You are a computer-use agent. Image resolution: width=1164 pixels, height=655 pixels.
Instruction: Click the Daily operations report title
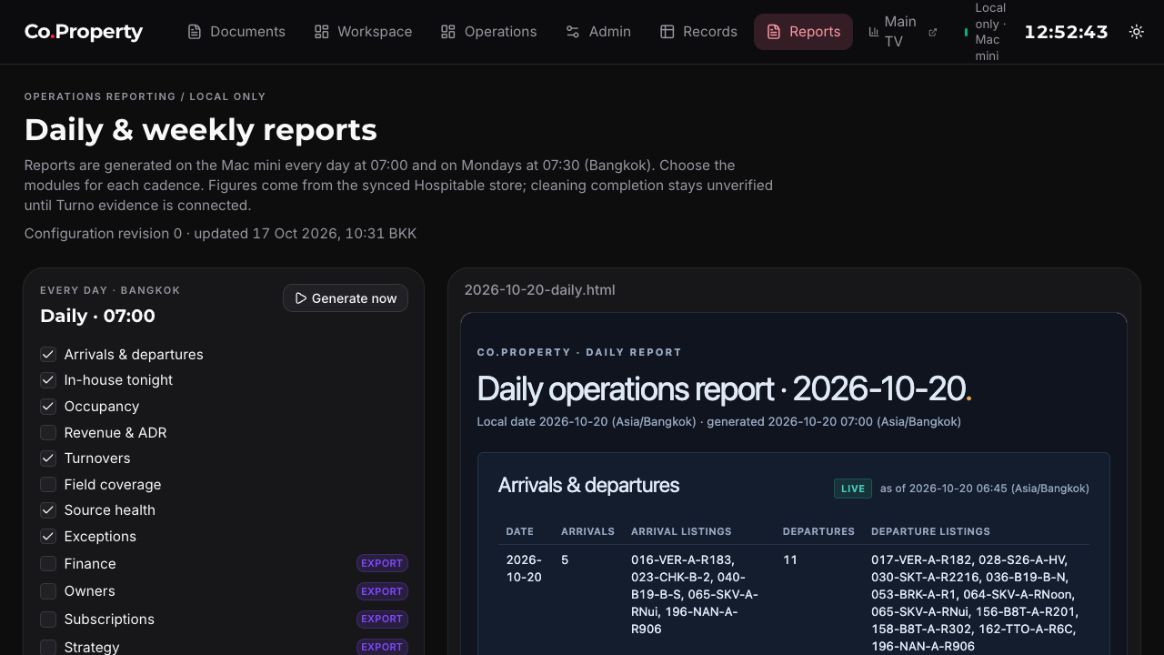coord(723,389)
